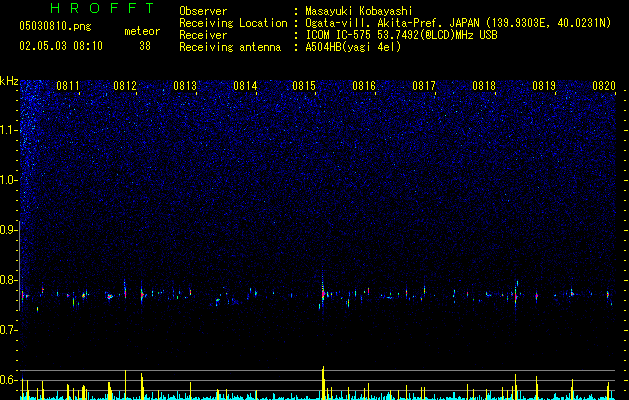Click the timestamp 02.05.03 08:10

pos(61,46)
